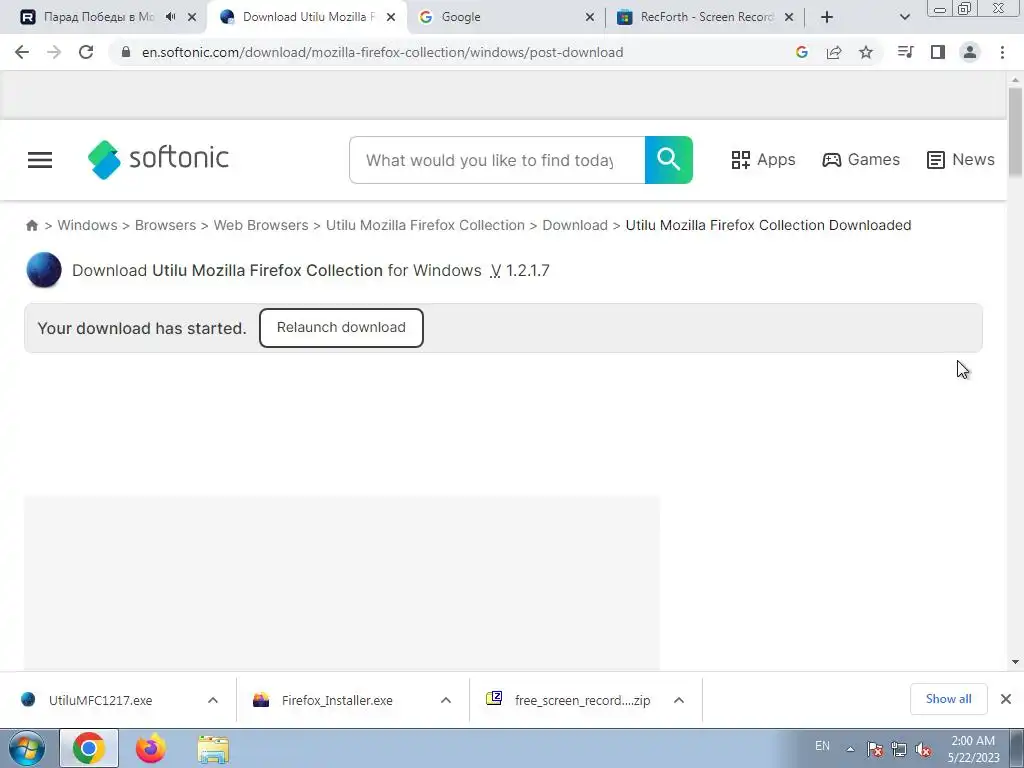Viewport: 1024px width, 768px height.
Task: Close the Парад Победы tab
Action: click(192, 17)
